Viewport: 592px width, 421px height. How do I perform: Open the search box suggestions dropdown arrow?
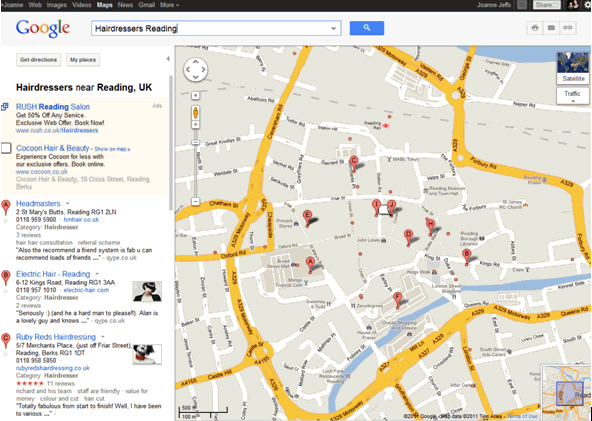point(333,28)
